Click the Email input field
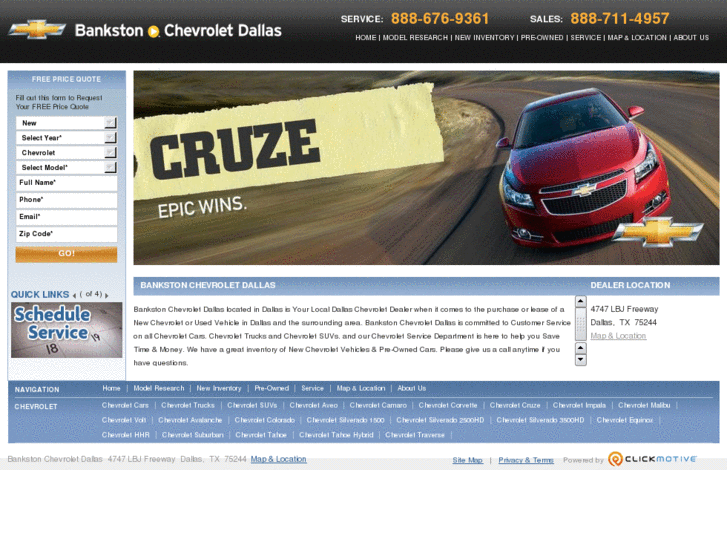The height and width of the screenshot is (545, 727). [x=66, y=218]
